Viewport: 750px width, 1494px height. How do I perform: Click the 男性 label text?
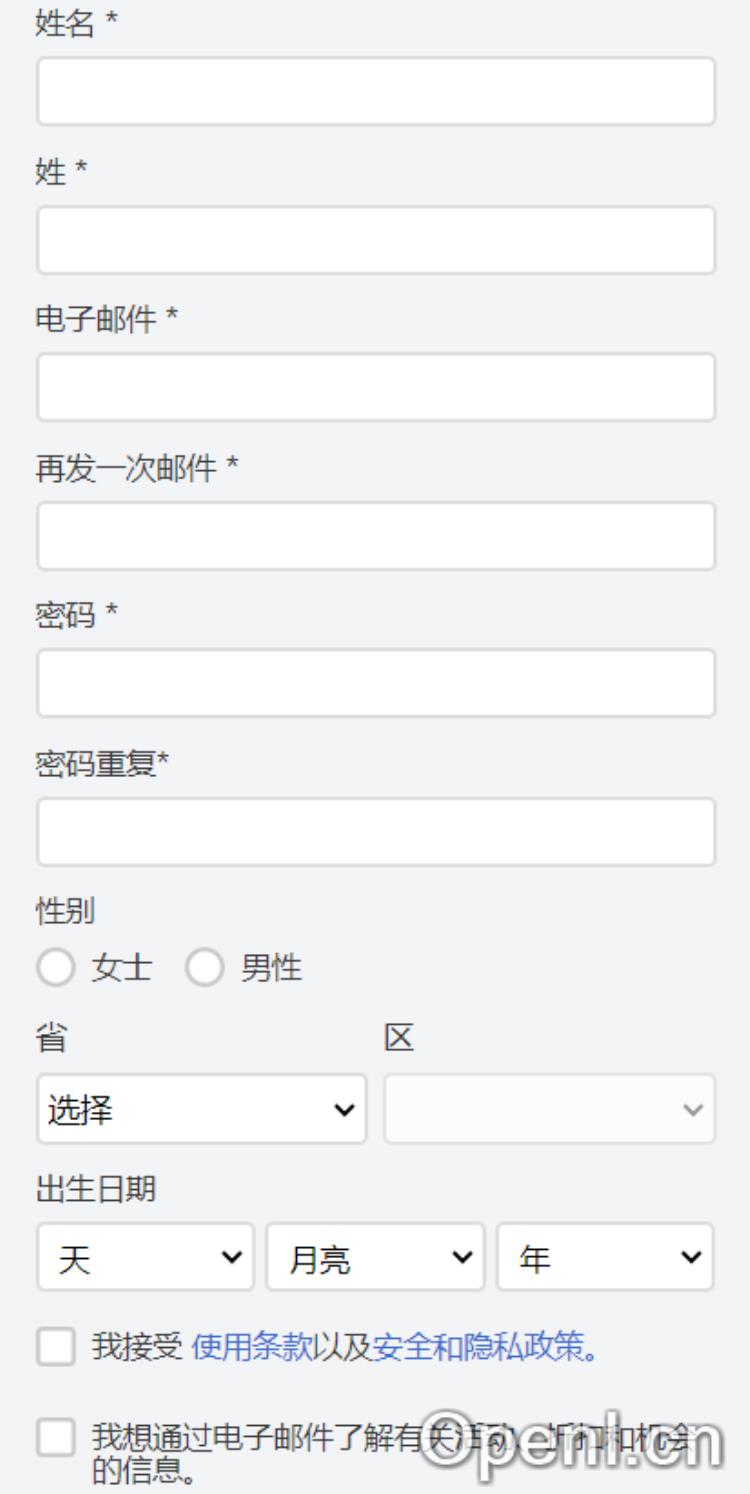click(x=271, y=968)
